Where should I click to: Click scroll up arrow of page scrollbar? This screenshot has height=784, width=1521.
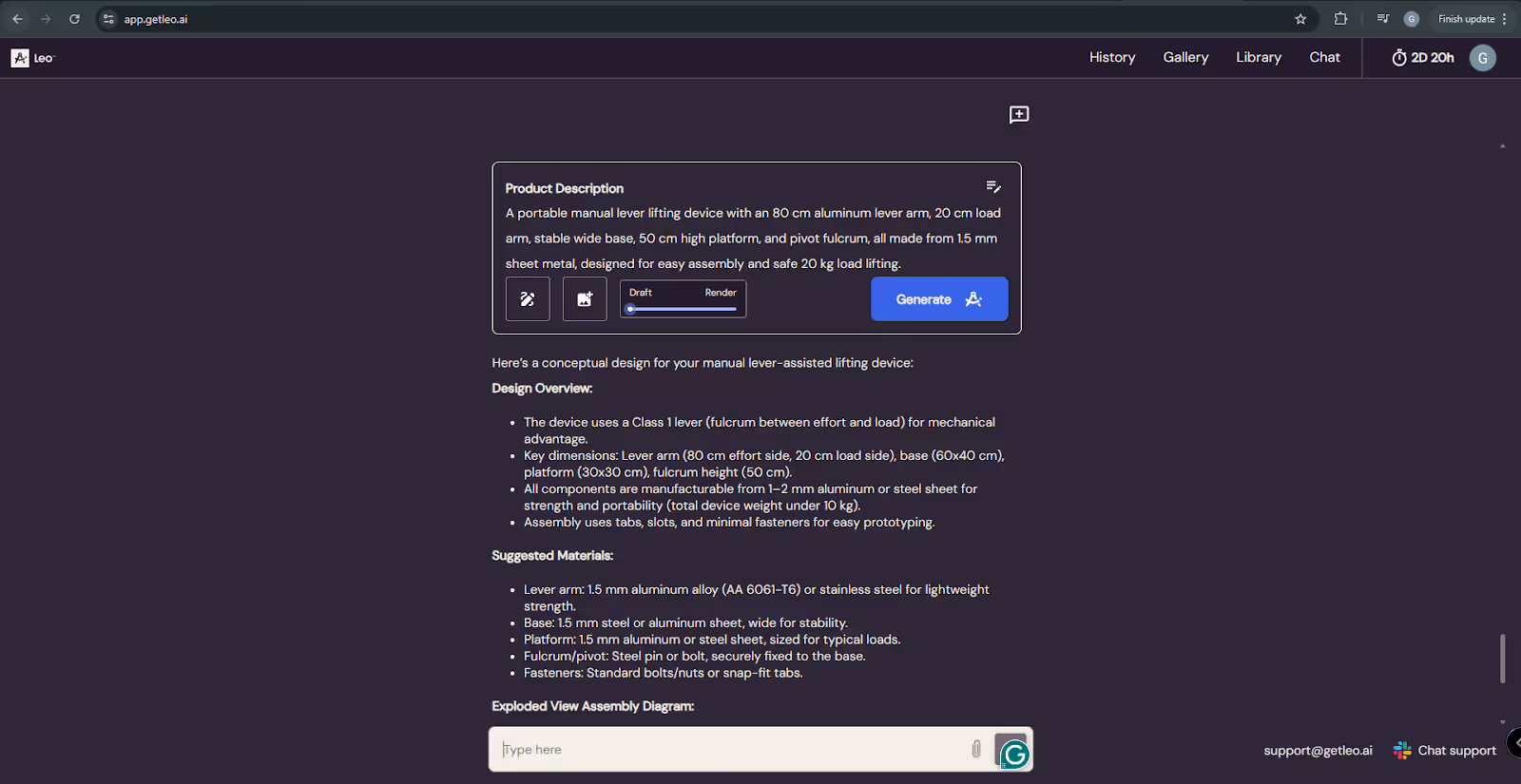point(1502,146)
